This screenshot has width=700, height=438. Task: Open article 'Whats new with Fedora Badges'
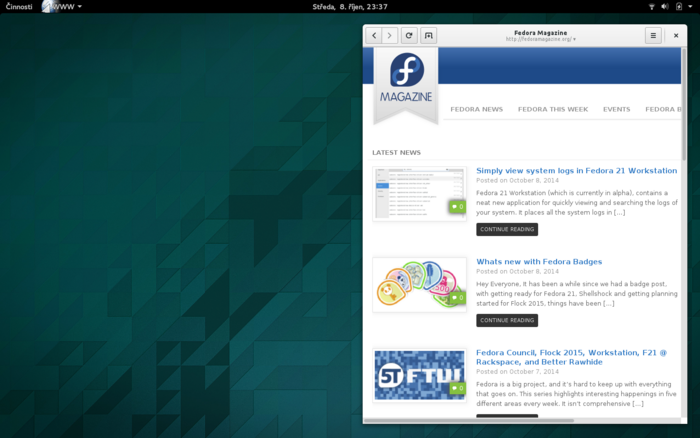coord(539,262)
